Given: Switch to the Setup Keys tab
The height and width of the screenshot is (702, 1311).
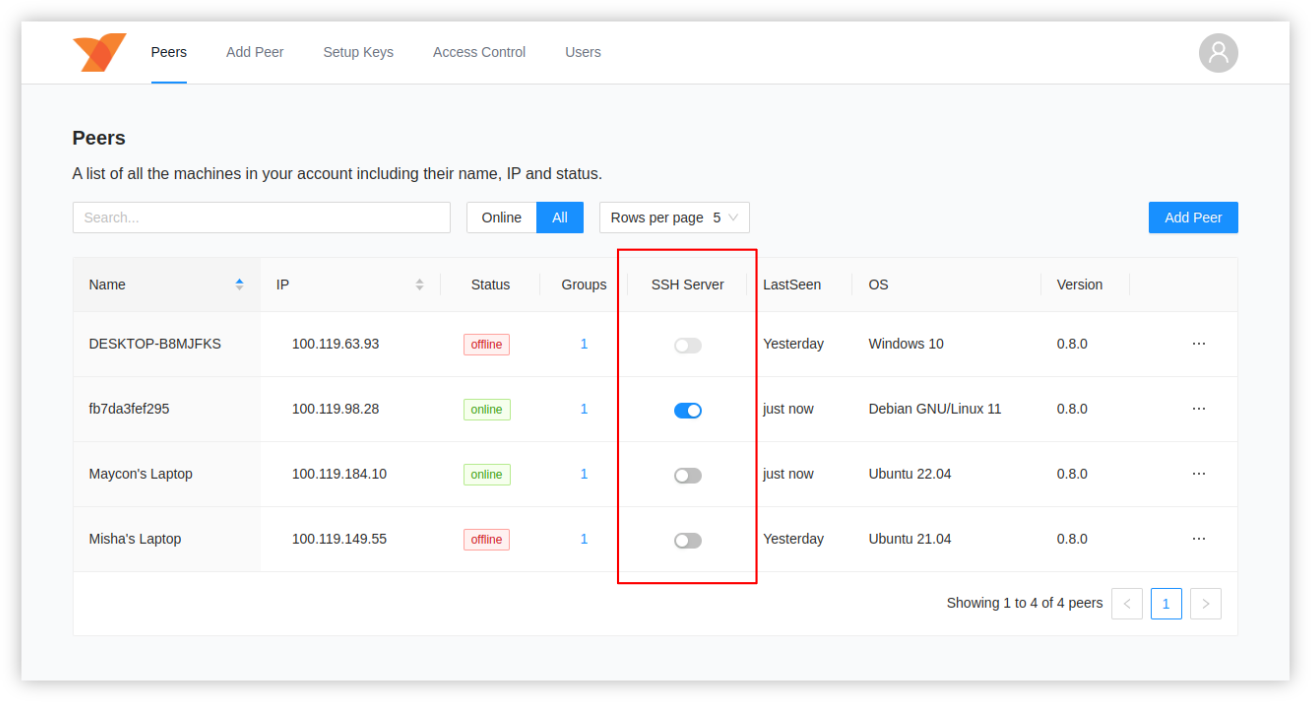Looking at the screenshot, I should [358, 52].
